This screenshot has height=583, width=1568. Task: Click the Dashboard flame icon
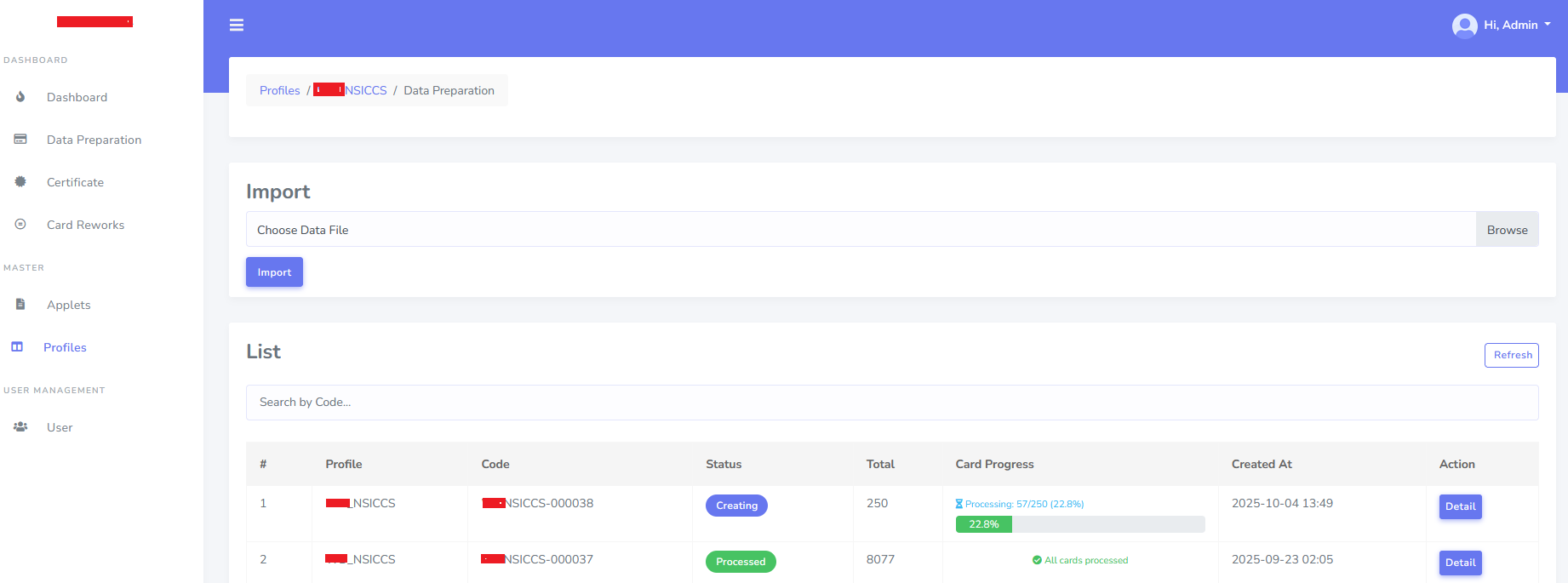pyautogui.click(x=20, y=97)
